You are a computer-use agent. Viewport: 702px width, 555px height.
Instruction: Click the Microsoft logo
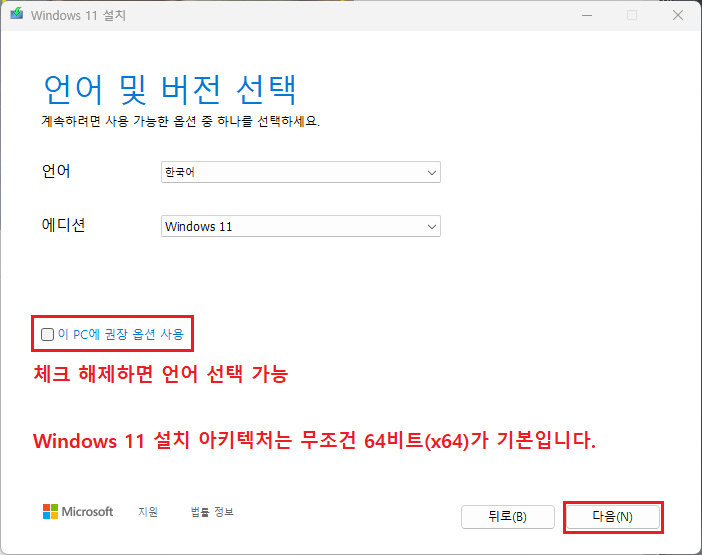[x=78, y=512]
